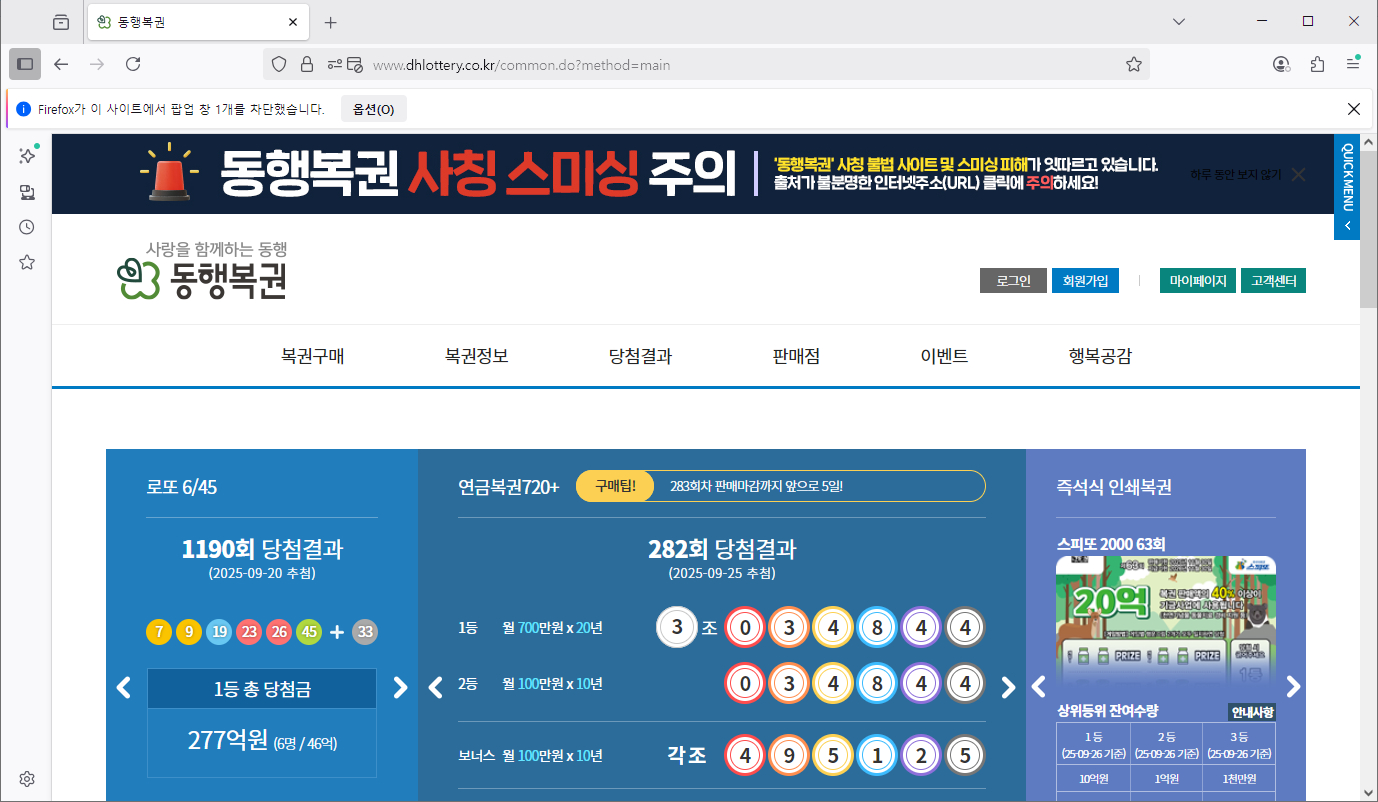
Task: Open the Firefox account icon
Action: pyautogui.click(x=1281, y=64)
